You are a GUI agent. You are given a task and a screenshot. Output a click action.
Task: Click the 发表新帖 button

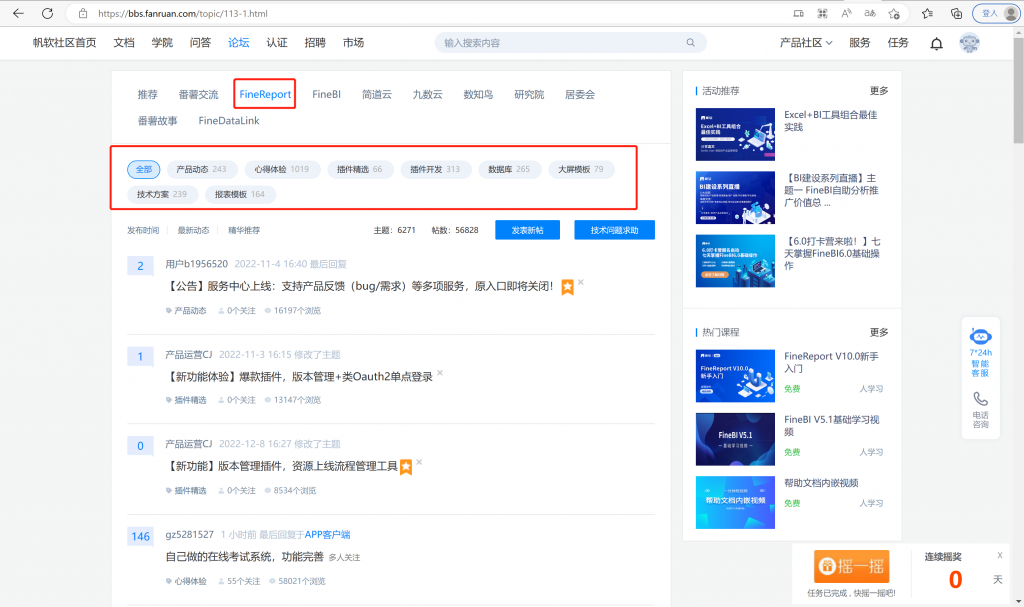[527, 230]
